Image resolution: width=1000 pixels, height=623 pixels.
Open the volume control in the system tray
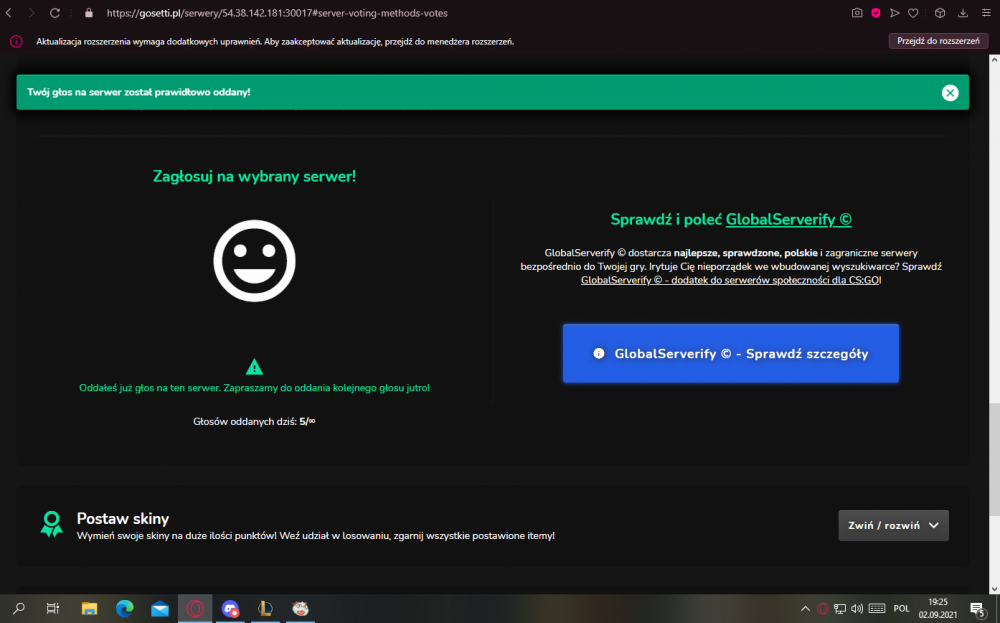click(x=857, y=609)
